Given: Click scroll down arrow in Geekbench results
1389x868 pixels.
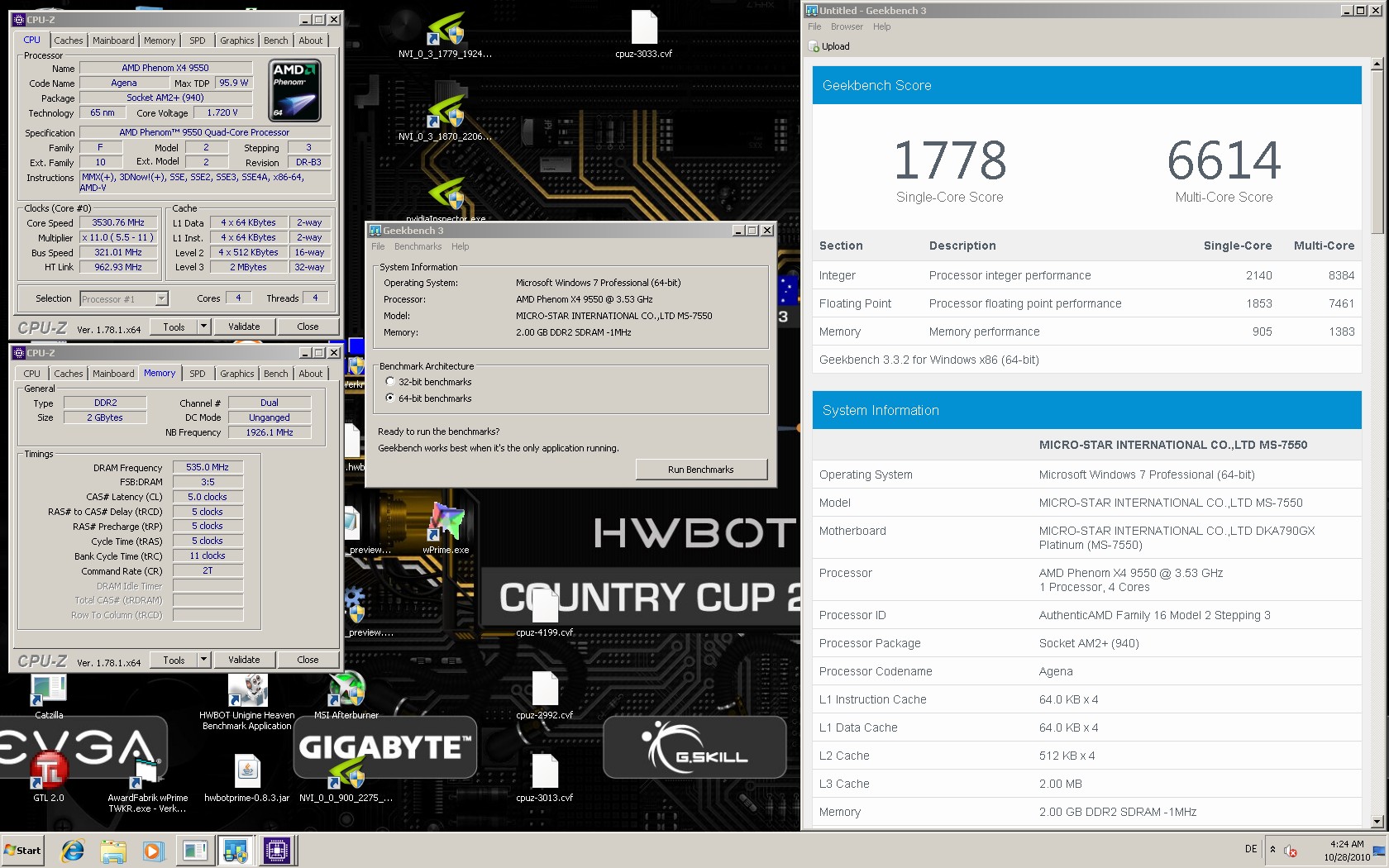Looking at the screenshot, I should tap(1377, 822).
